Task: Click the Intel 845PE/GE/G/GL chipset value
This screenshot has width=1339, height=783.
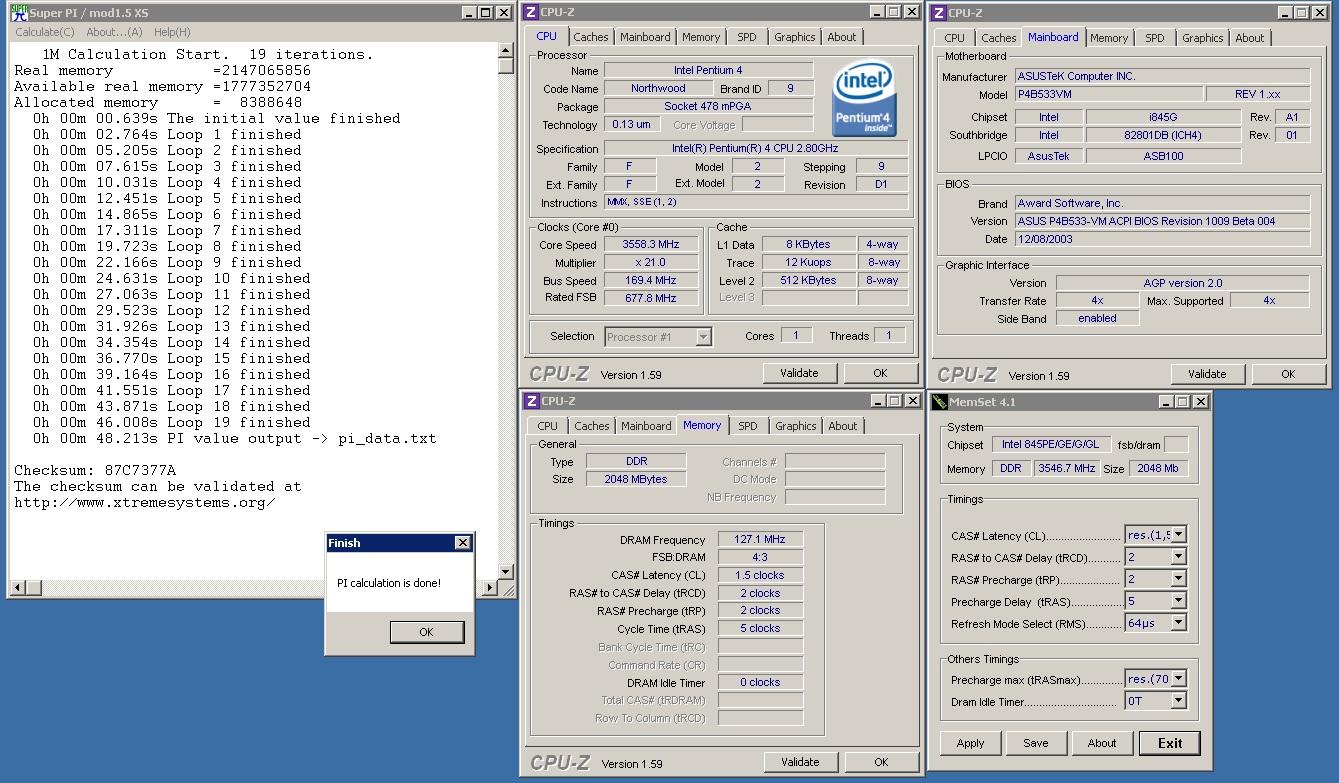Action: click(x=1050, y=445)
